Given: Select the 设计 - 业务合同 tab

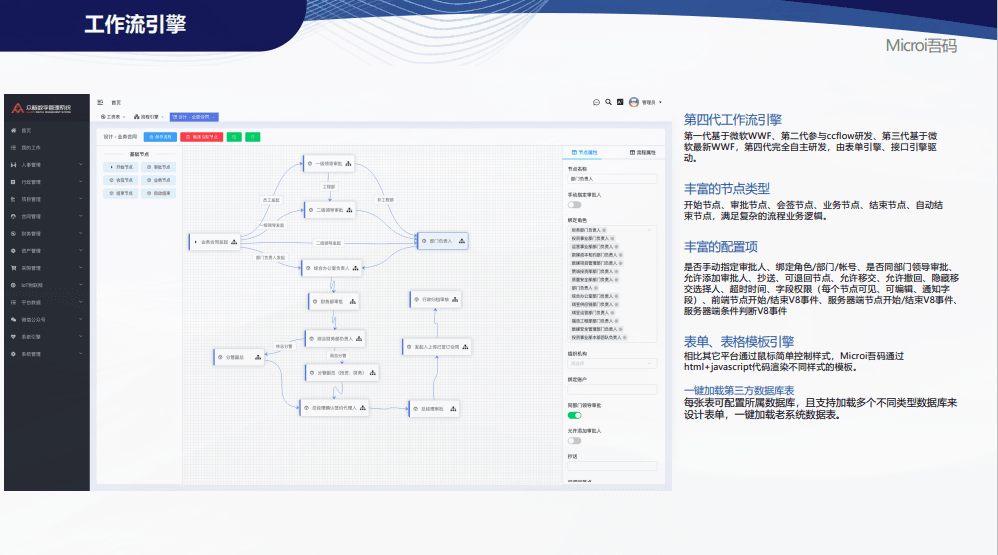Looking at the screenshot, I should (x=194, y=117).
